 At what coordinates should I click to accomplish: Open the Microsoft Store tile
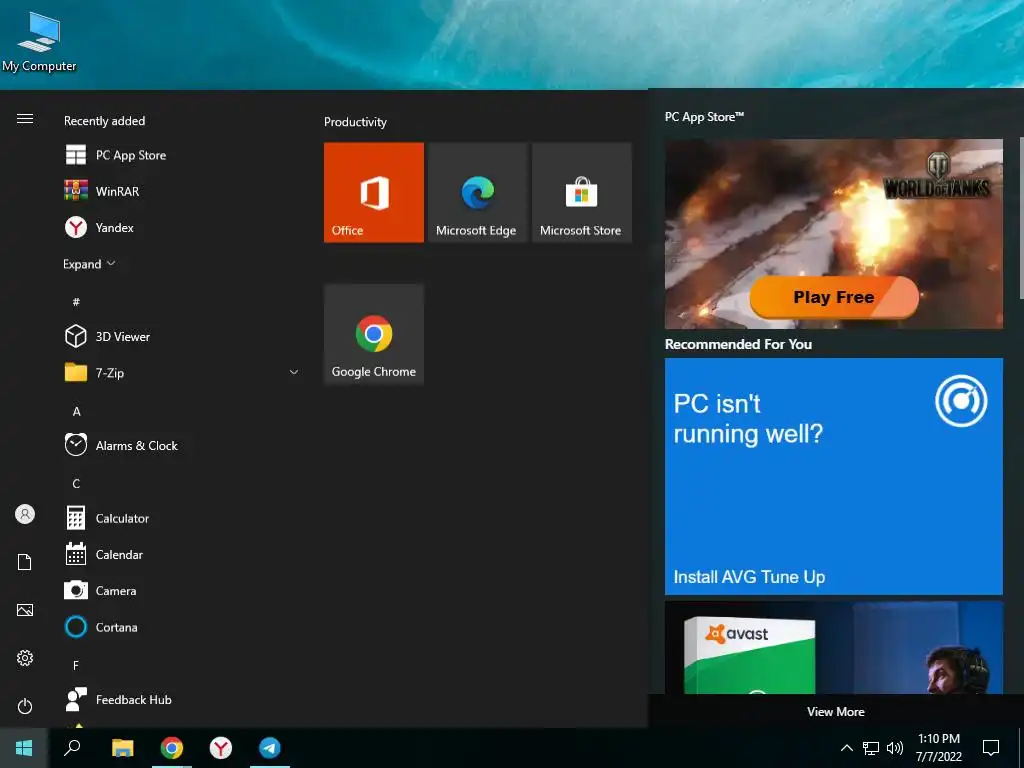click(x=581, y=193)
